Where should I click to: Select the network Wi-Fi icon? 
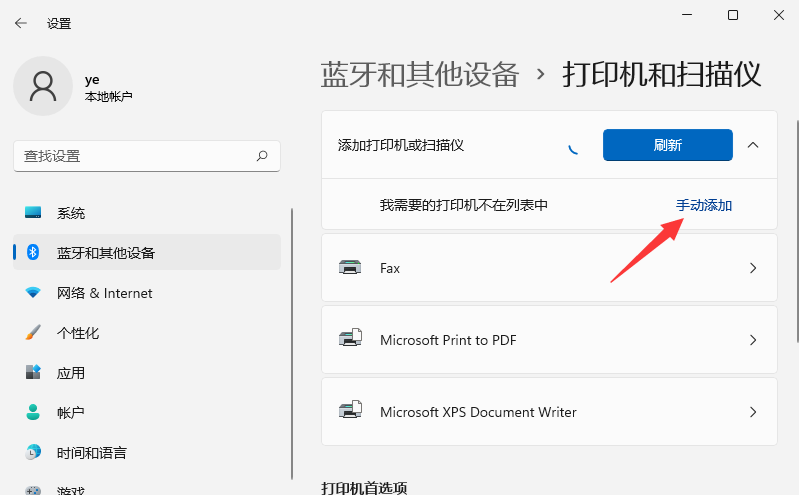(x=33, y=293)
